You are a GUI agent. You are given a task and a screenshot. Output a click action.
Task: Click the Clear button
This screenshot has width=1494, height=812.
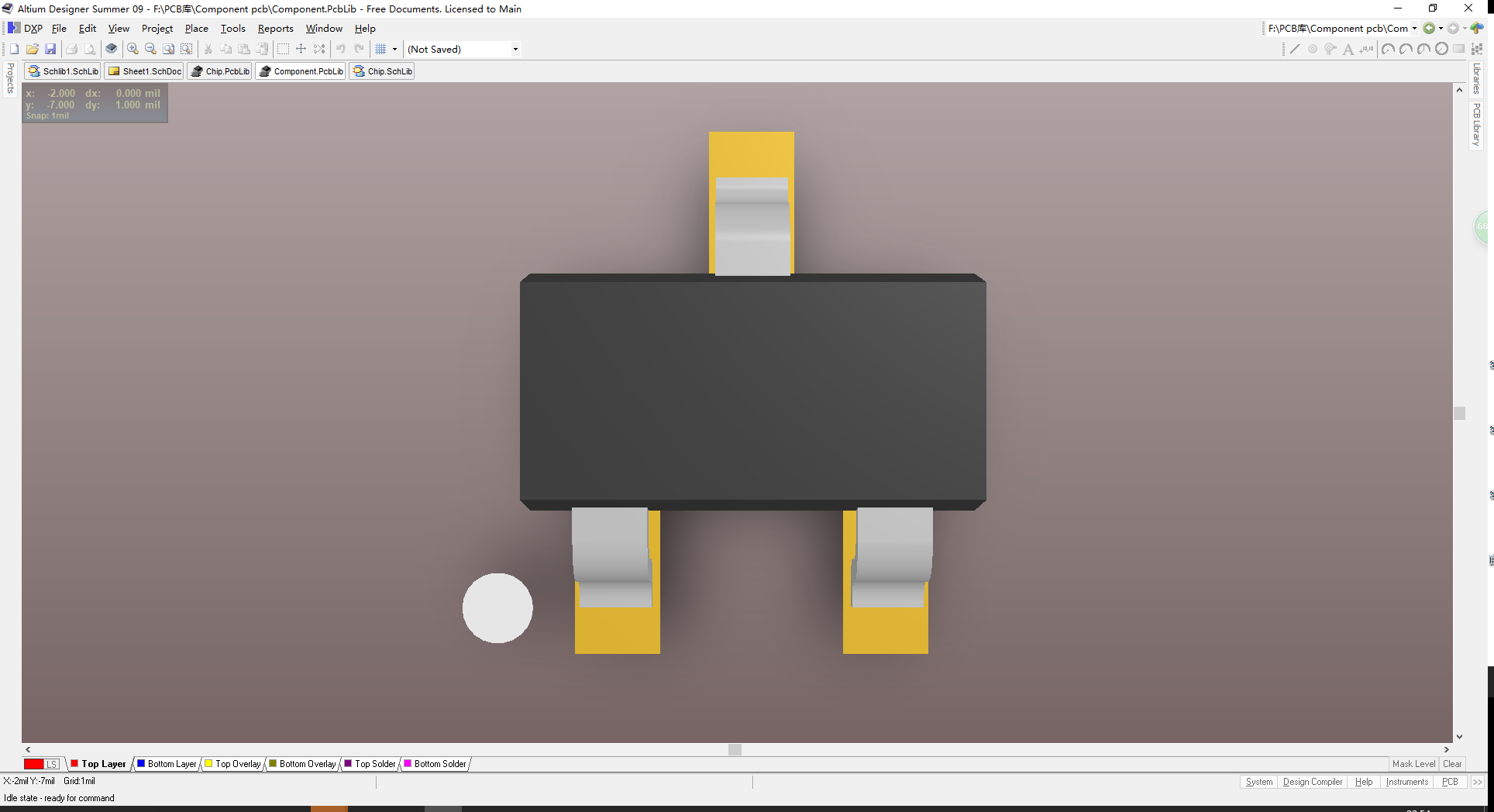click(x=1452, y=764)
